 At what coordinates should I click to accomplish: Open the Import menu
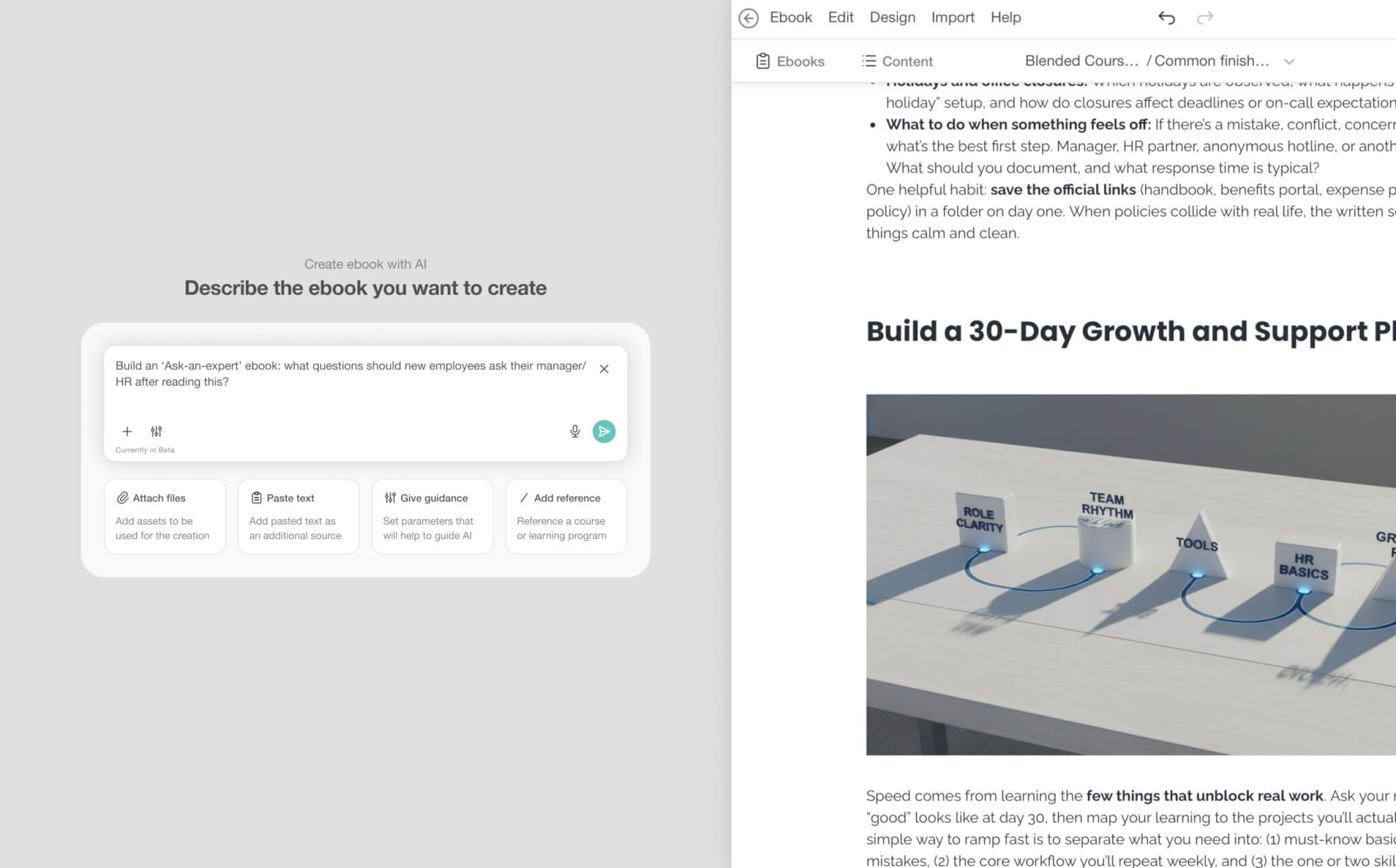[x=953, y=18]
